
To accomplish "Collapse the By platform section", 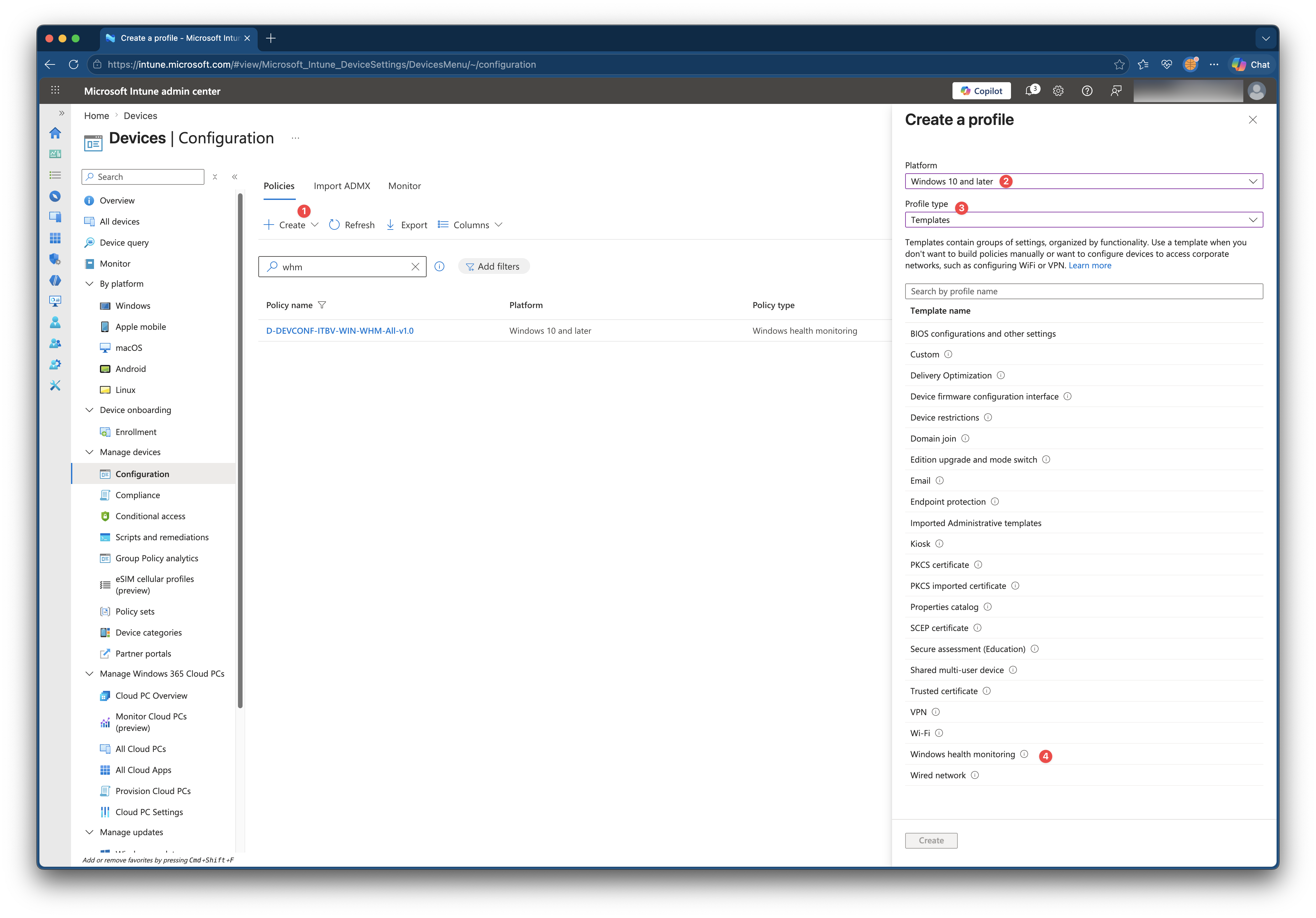I will (89, 284).
